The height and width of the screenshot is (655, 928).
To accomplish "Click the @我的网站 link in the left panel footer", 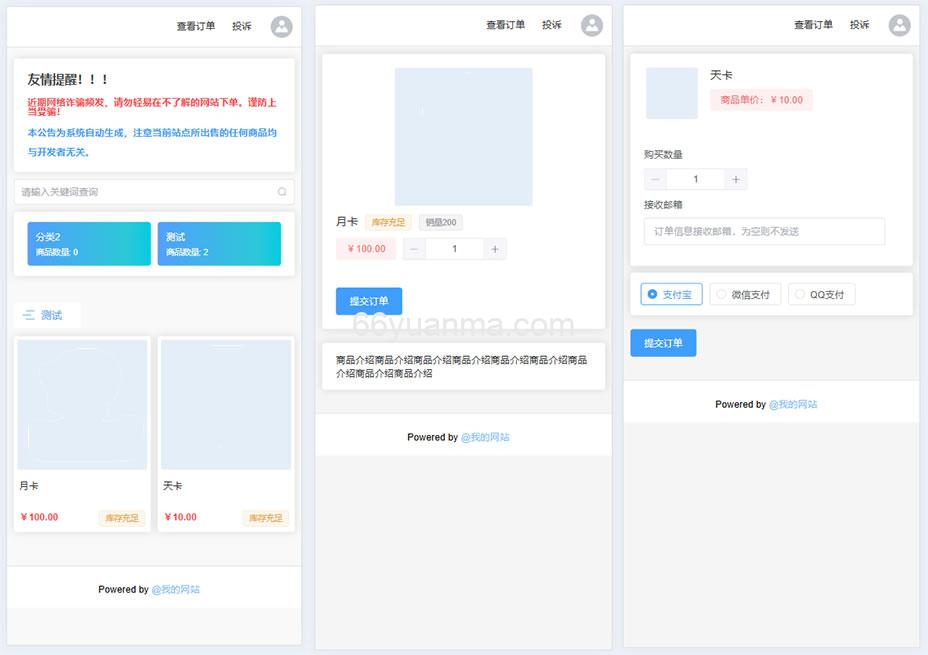I will coord(178,589).
